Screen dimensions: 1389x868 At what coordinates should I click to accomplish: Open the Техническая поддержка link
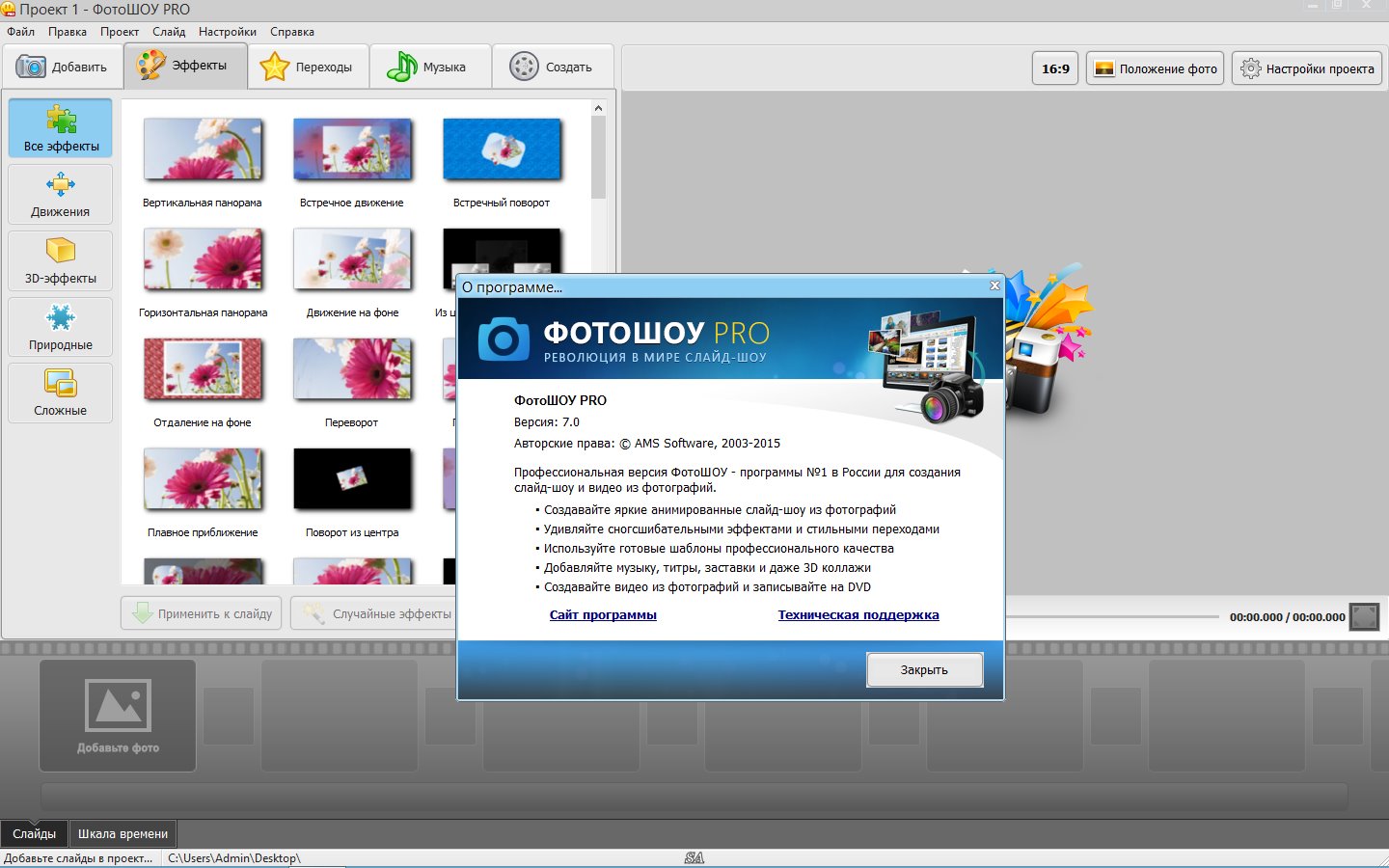[858, 615]
